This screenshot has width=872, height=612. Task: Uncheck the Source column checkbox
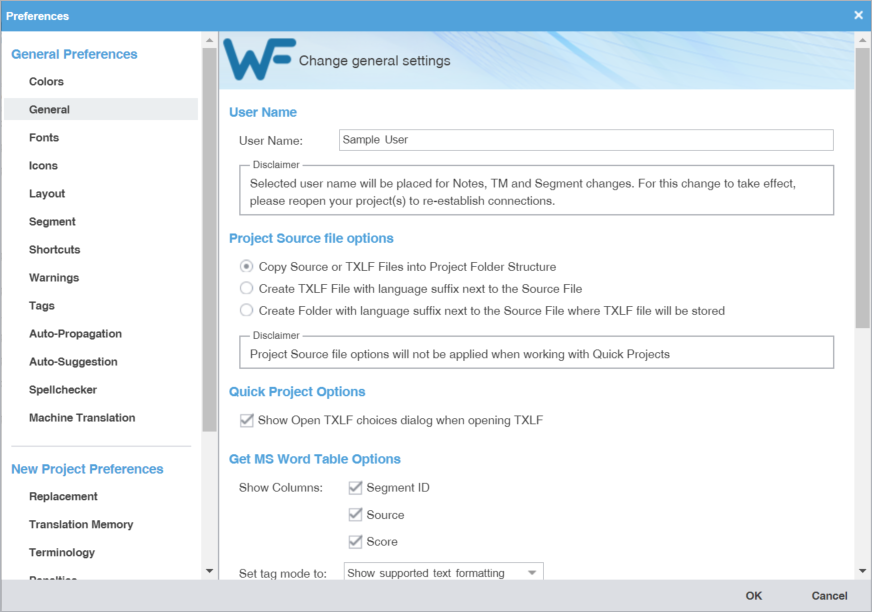click(x=354, y=514)
